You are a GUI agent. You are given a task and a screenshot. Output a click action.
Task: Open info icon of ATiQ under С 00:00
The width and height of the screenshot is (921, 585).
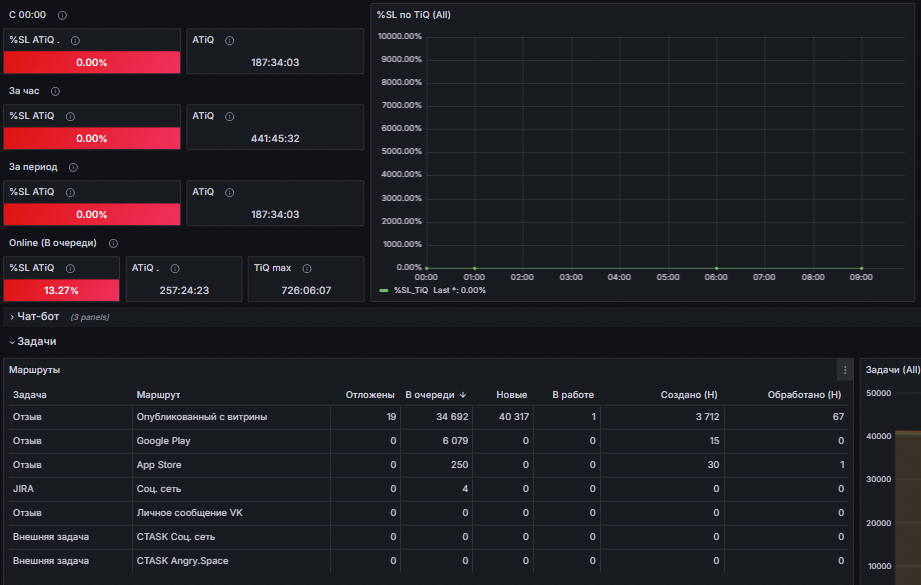(230, 41)
